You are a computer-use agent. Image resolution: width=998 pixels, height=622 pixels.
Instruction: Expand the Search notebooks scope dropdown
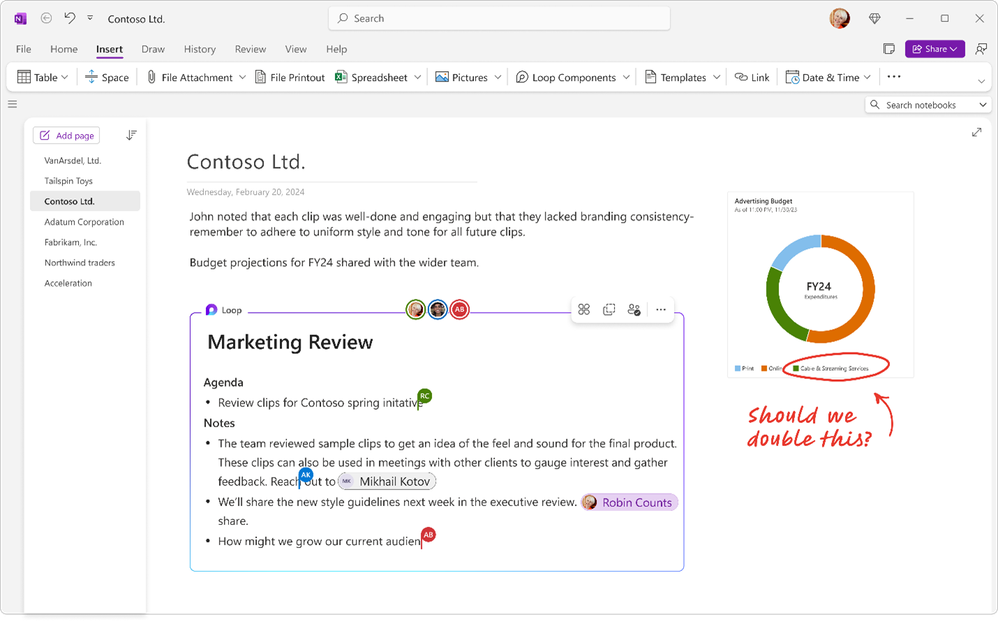point(983,104)
